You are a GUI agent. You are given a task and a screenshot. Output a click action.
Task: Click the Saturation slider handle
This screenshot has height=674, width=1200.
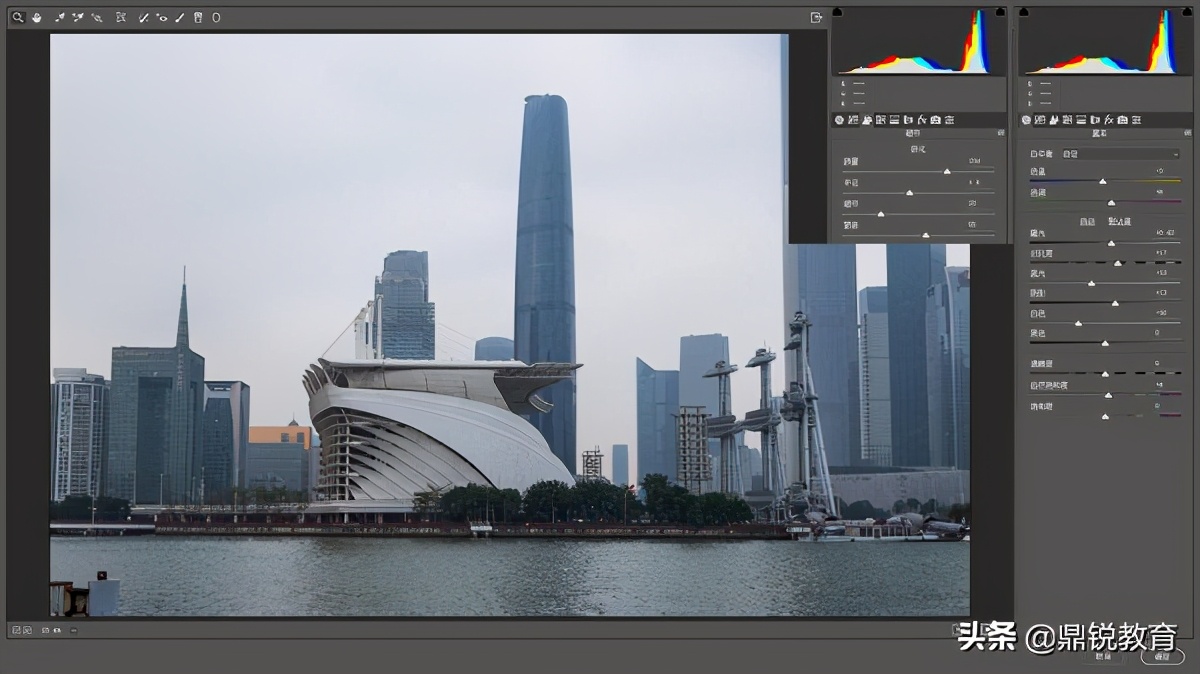1105,415
